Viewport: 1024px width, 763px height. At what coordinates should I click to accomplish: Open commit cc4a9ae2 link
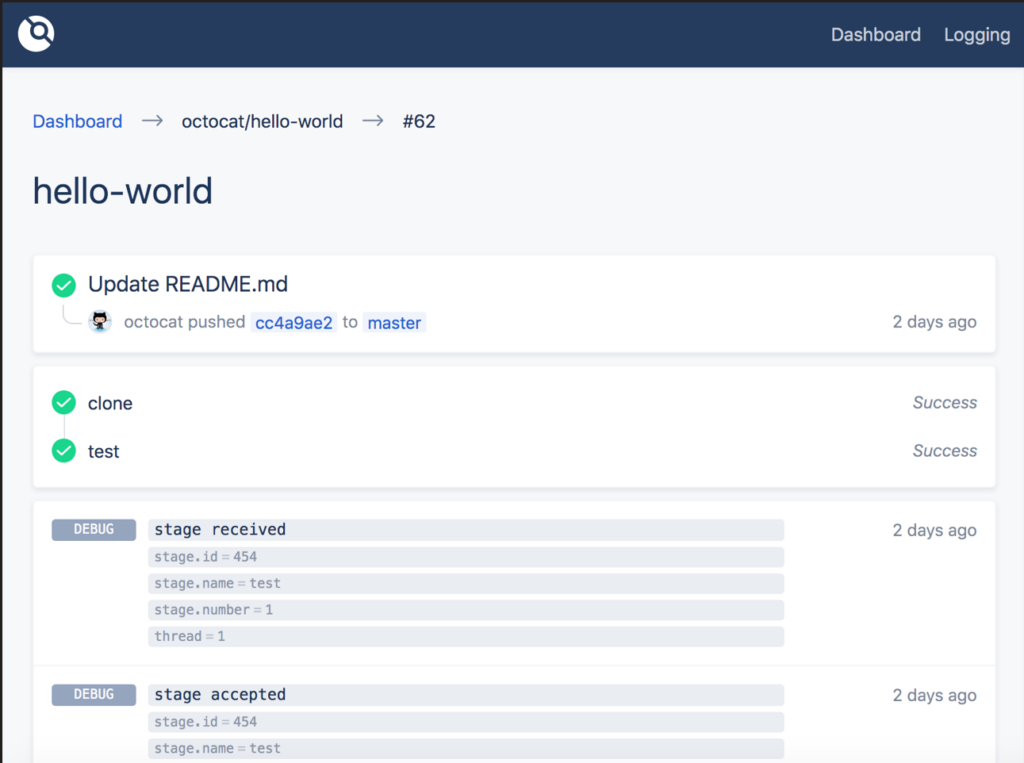coord(294,323)
